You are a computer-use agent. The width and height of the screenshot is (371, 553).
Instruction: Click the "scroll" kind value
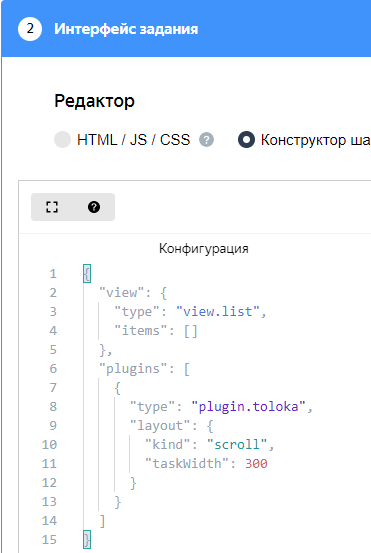tap(237, 444)
